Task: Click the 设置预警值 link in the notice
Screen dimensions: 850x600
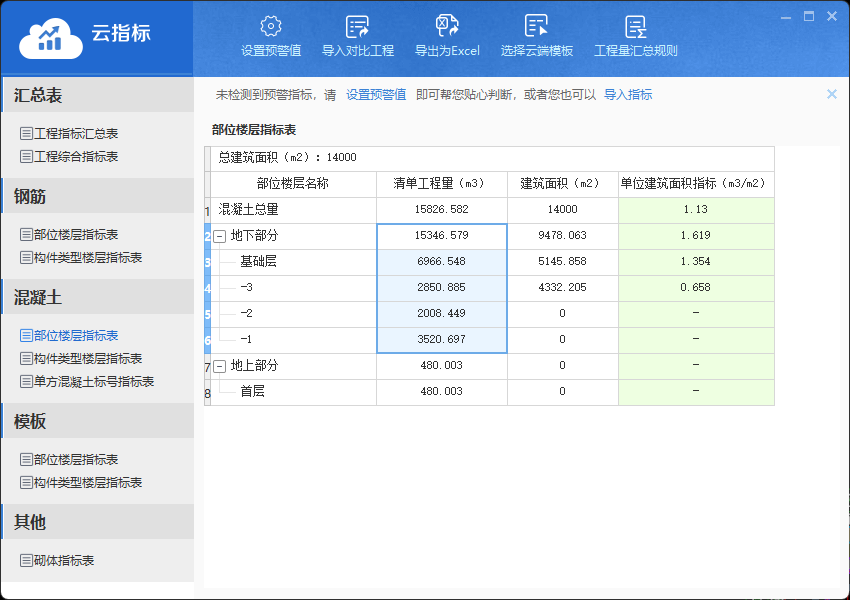Action: pyautogui.click(x=376, y=95)
